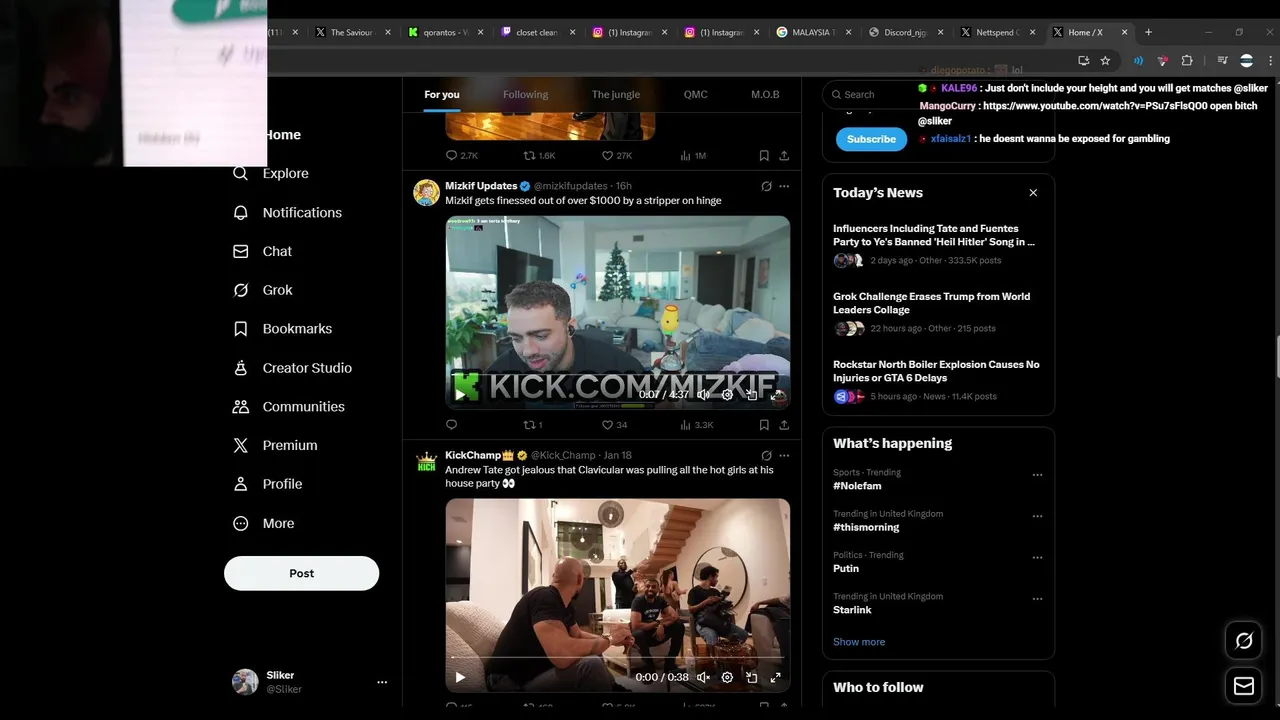Open Premium in the sidebar
Viewport: 1280px width, 720px height.
click(275, 445)
